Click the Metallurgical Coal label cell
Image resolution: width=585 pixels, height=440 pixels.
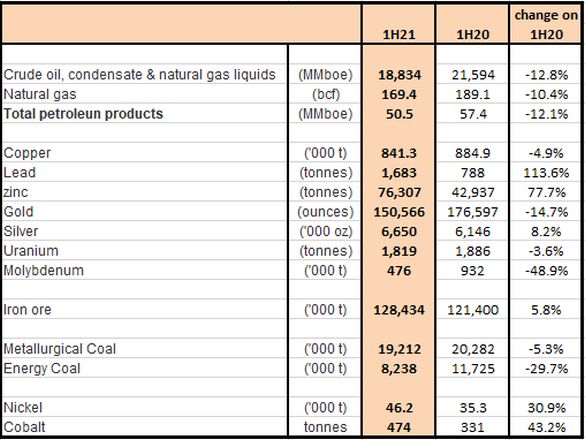145,349
